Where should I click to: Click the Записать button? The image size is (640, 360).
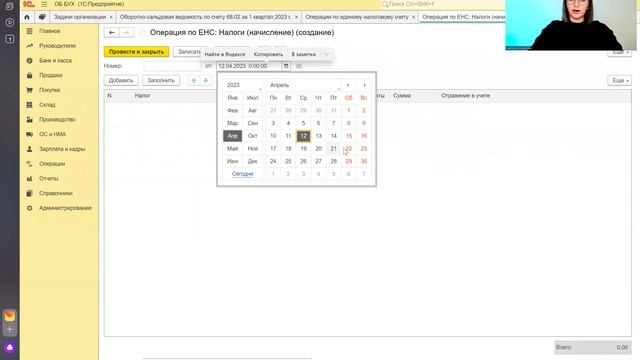point(189,52)
